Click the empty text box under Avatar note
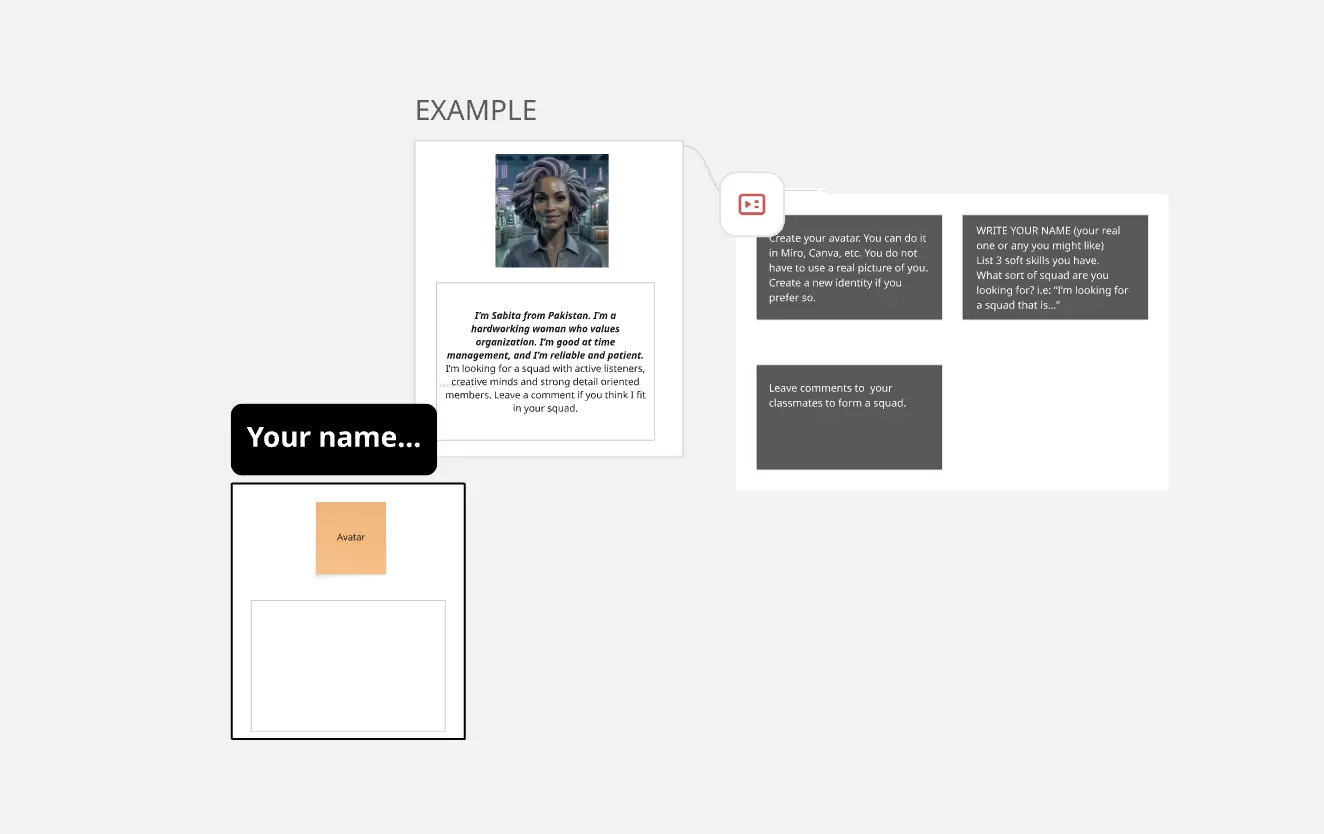The width and height of the screenshot is (1324, 834). pyautogui.click(x=347, y=665)
